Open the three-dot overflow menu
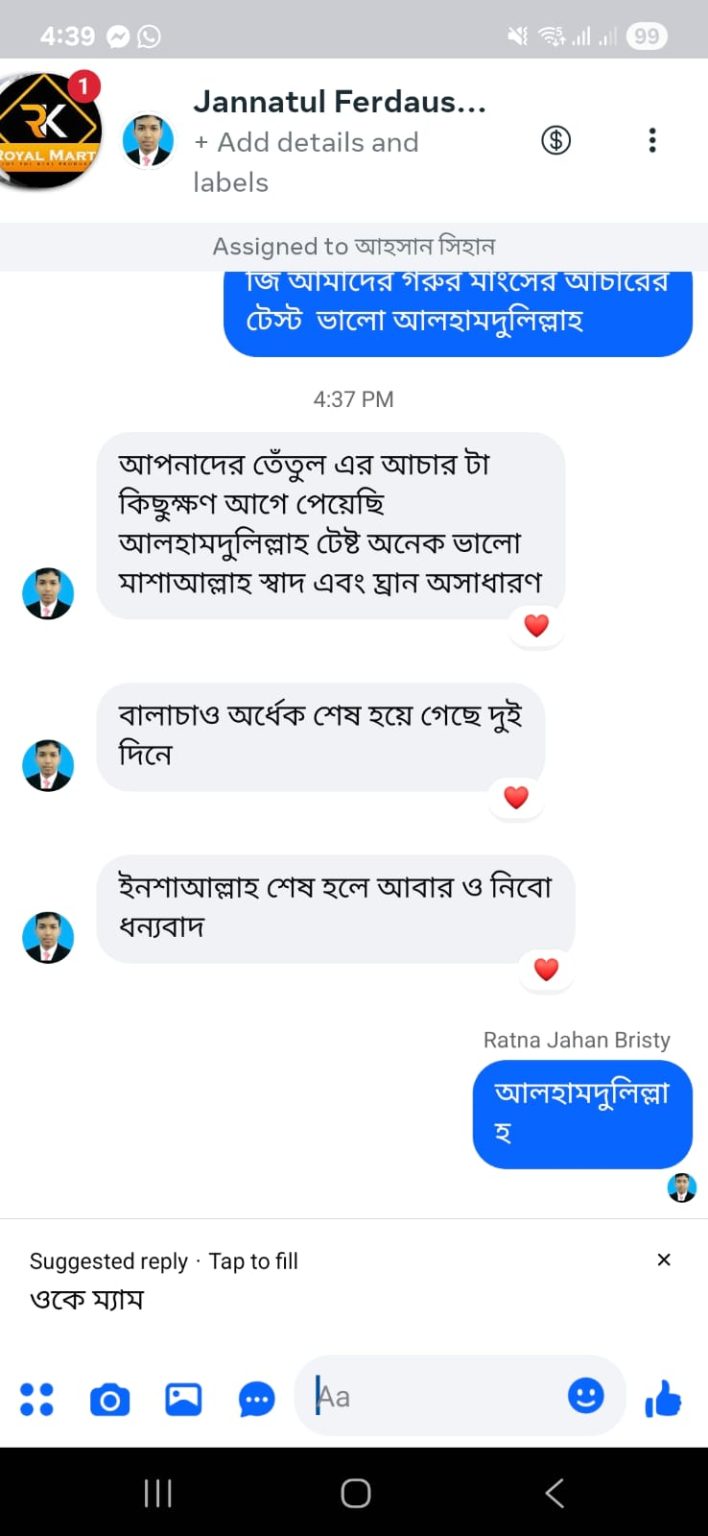The image size is (708, 1536). 652,140
